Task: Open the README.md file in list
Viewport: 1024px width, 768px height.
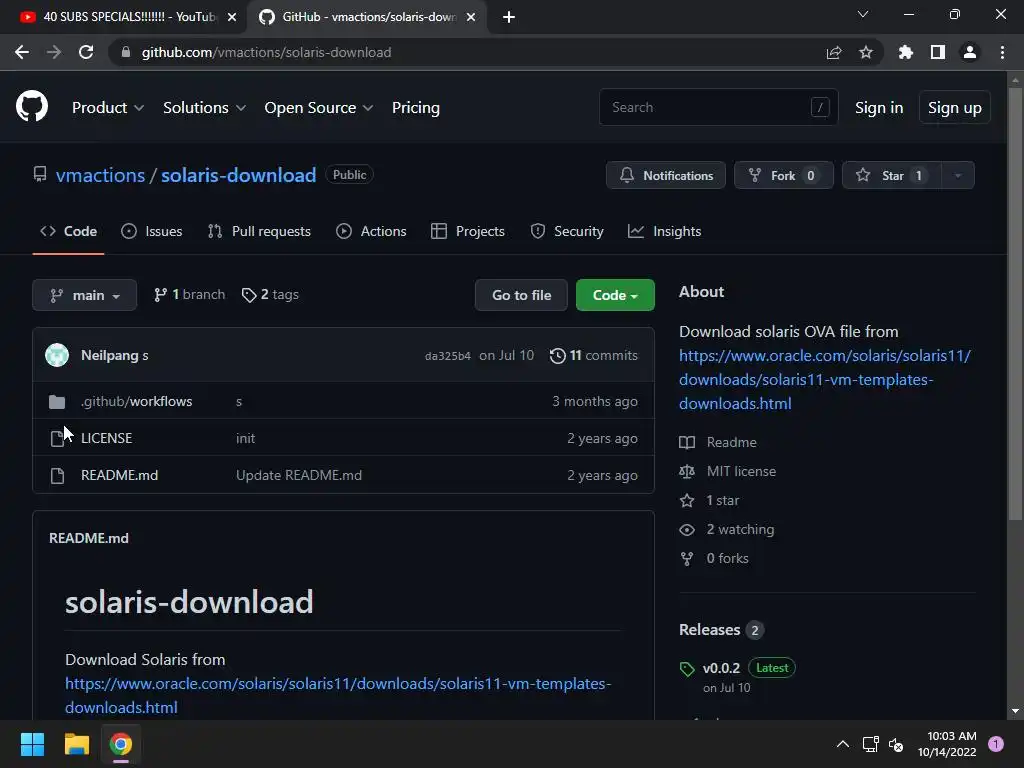Action: 120,475
